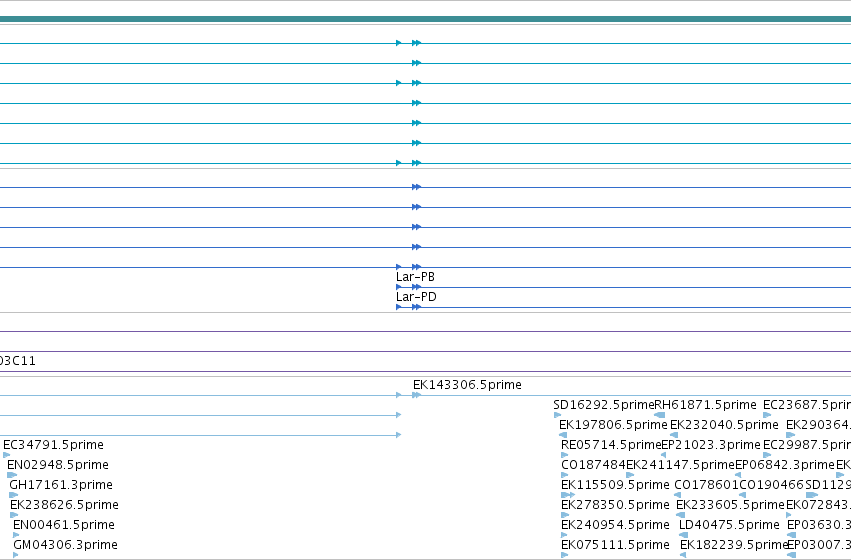Open the GH17161.3prime label

(x=61, y=485)
